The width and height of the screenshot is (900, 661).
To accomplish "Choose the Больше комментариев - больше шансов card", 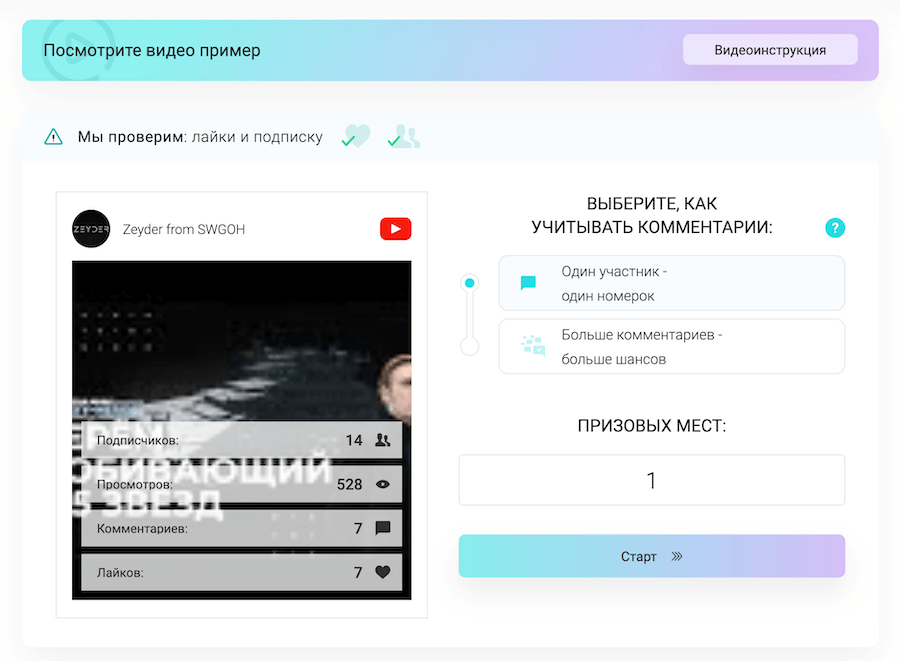I will [672, 347].
